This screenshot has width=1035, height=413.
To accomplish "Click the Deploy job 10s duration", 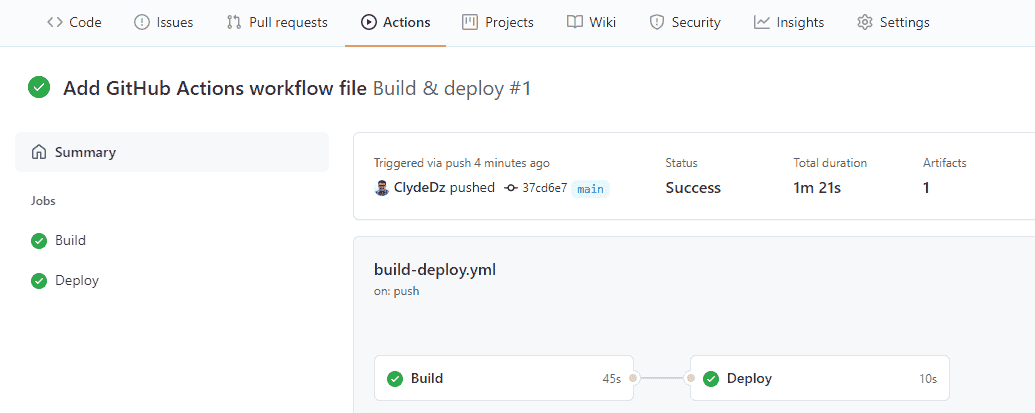I will (927, 379).
